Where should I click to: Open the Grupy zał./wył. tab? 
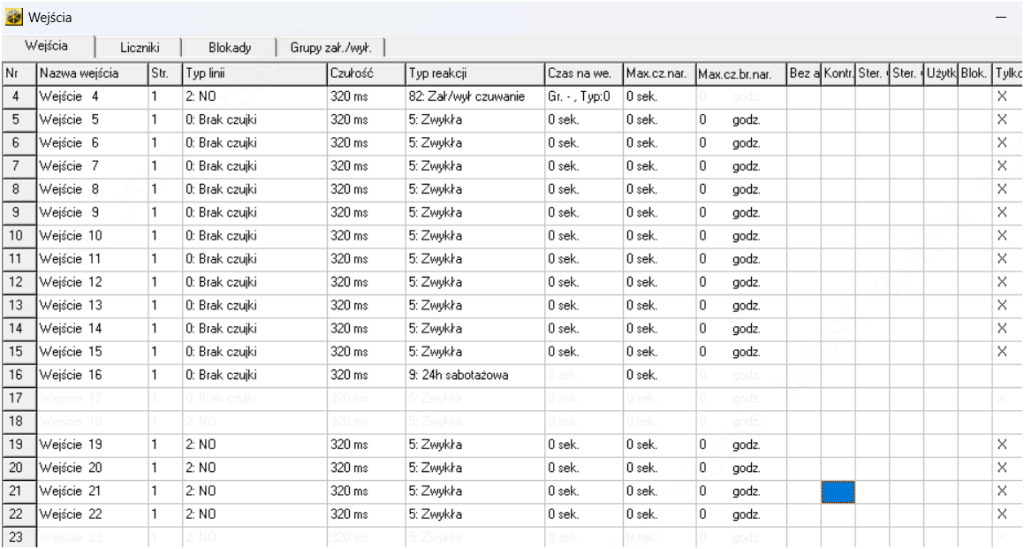tap(330, 48)
